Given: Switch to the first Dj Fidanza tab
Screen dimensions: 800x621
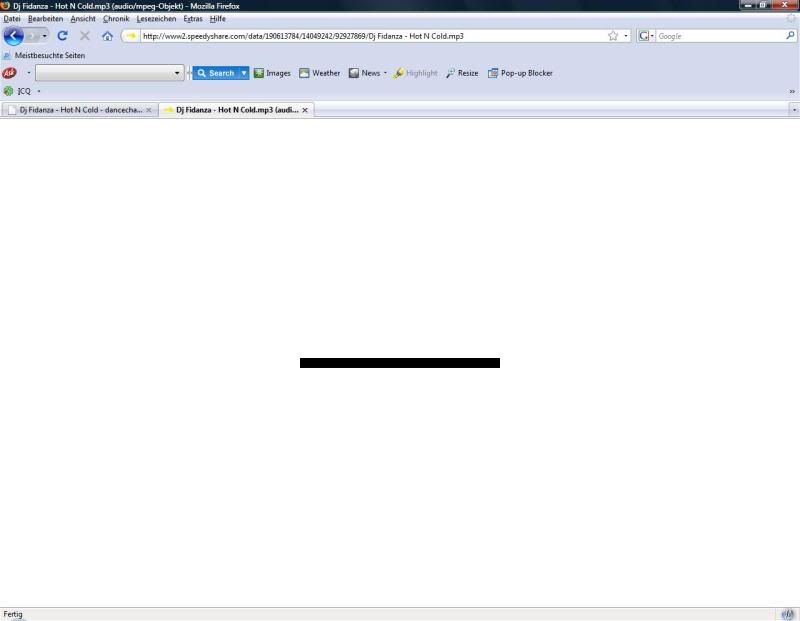Looking at the screenshot, I should (x=78, y=110).
